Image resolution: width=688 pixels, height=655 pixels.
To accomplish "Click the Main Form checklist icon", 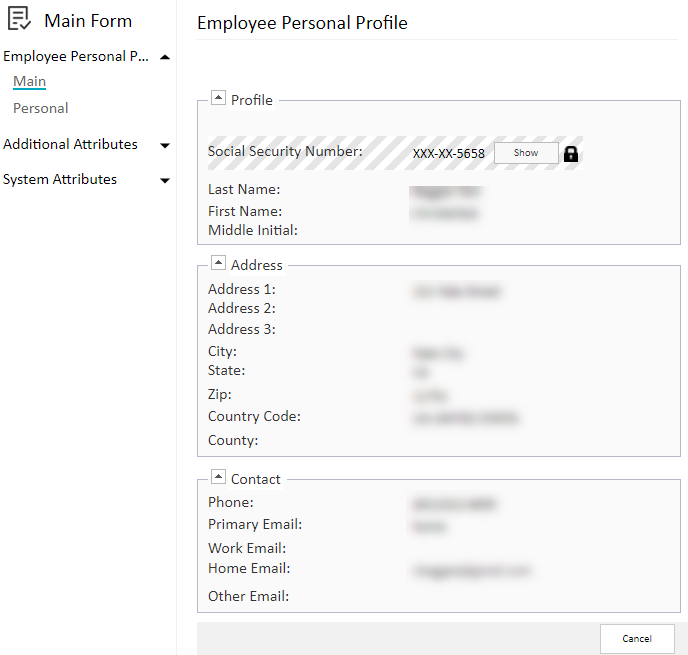I will click(19, 18).
